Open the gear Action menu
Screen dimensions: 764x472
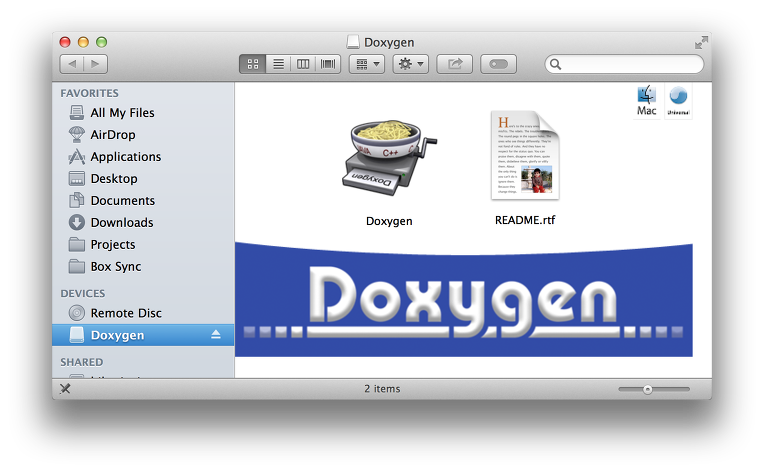[411, 64]
